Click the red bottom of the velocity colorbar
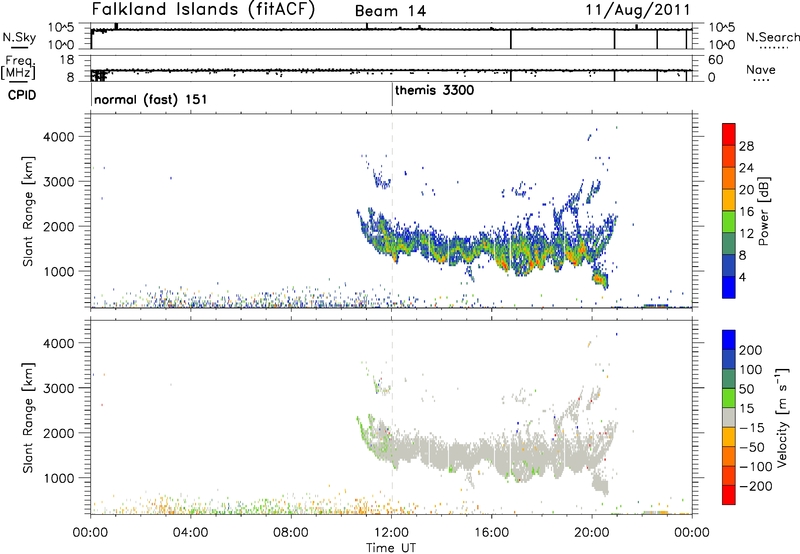This screenshot has width=800, height=554. pyautogui.click(x=729, y=495)
